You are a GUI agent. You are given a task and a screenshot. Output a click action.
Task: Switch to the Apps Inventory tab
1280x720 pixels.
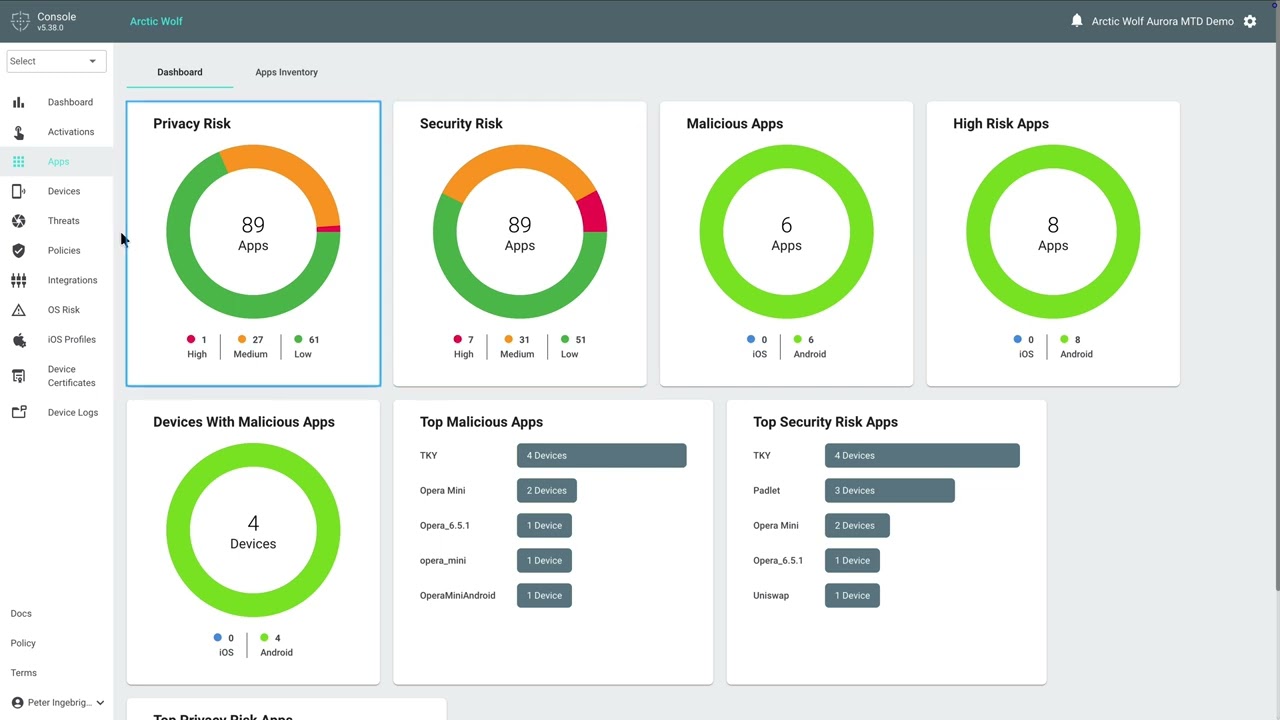(286, 72)
